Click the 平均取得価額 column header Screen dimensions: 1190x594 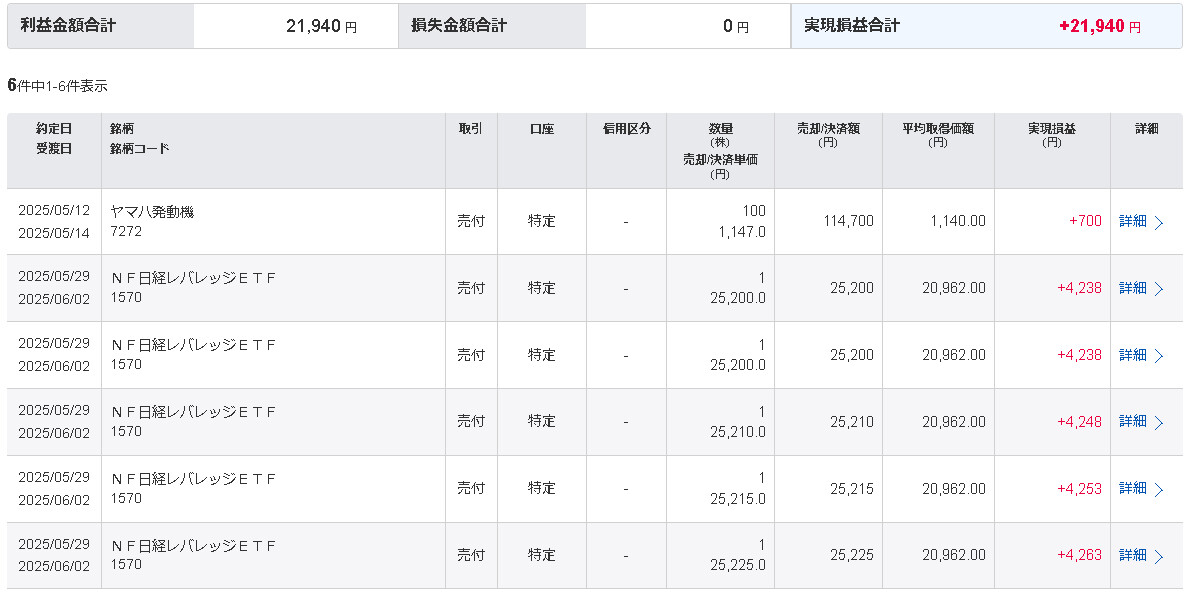coord(937,135)
